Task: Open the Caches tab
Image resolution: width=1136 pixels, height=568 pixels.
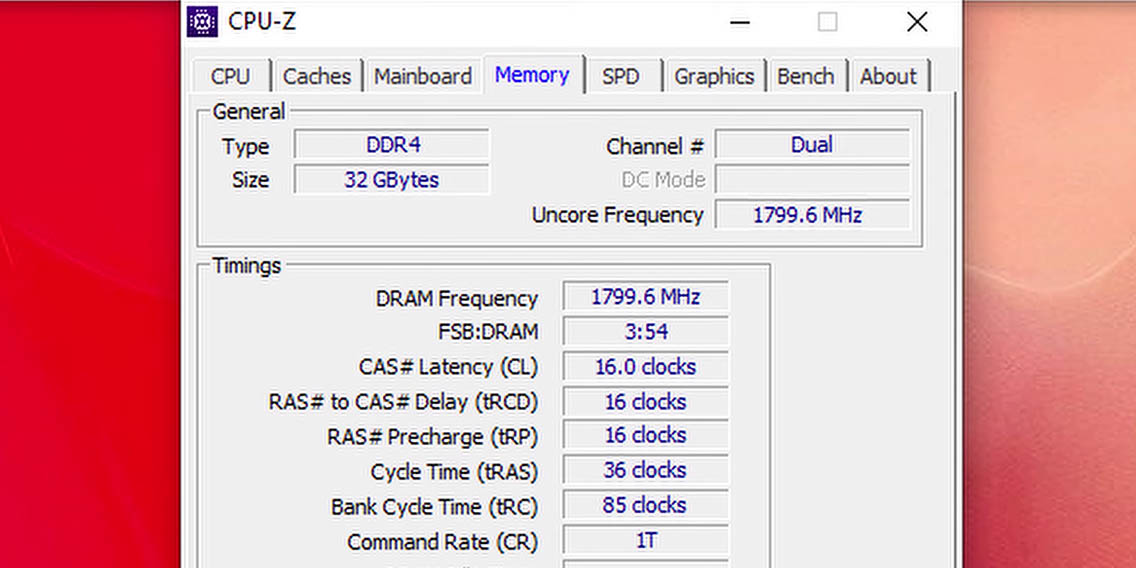Action: [317, 76]
